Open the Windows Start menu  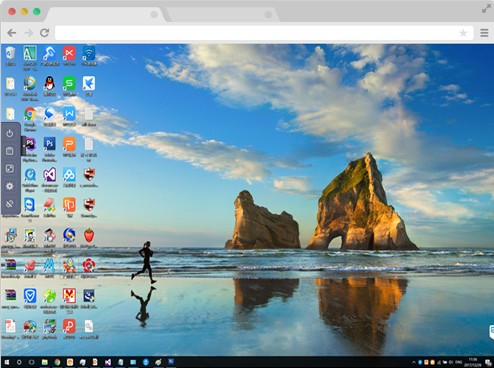point(7,362)
